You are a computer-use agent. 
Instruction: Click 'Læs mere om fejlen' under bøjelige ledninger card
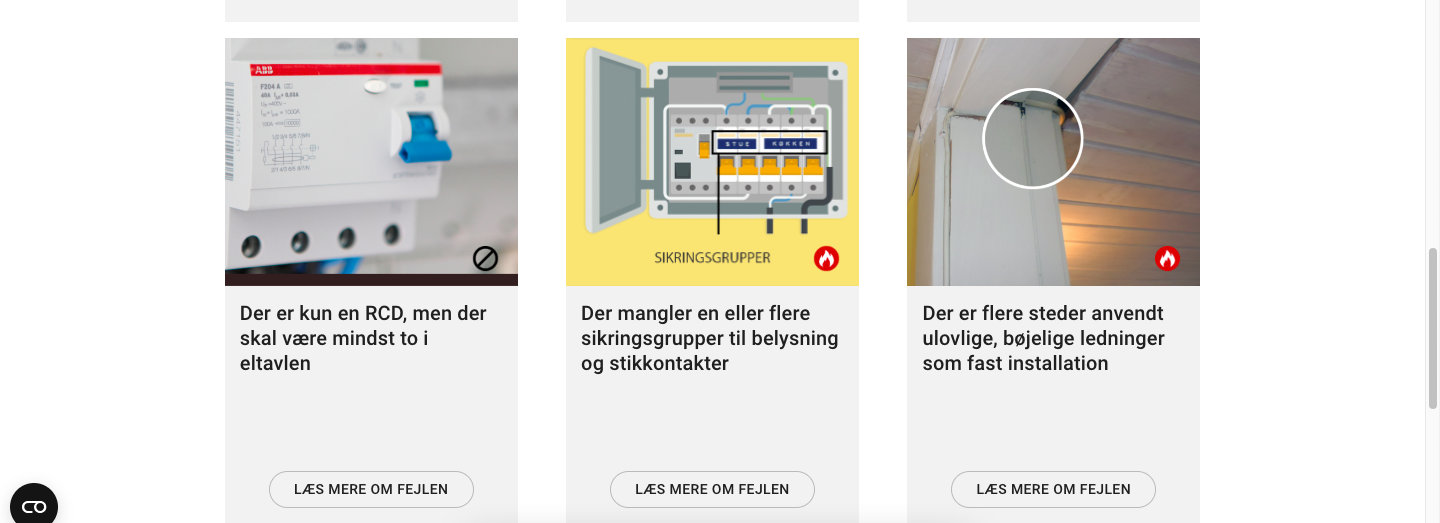(x=1053, y=489)
